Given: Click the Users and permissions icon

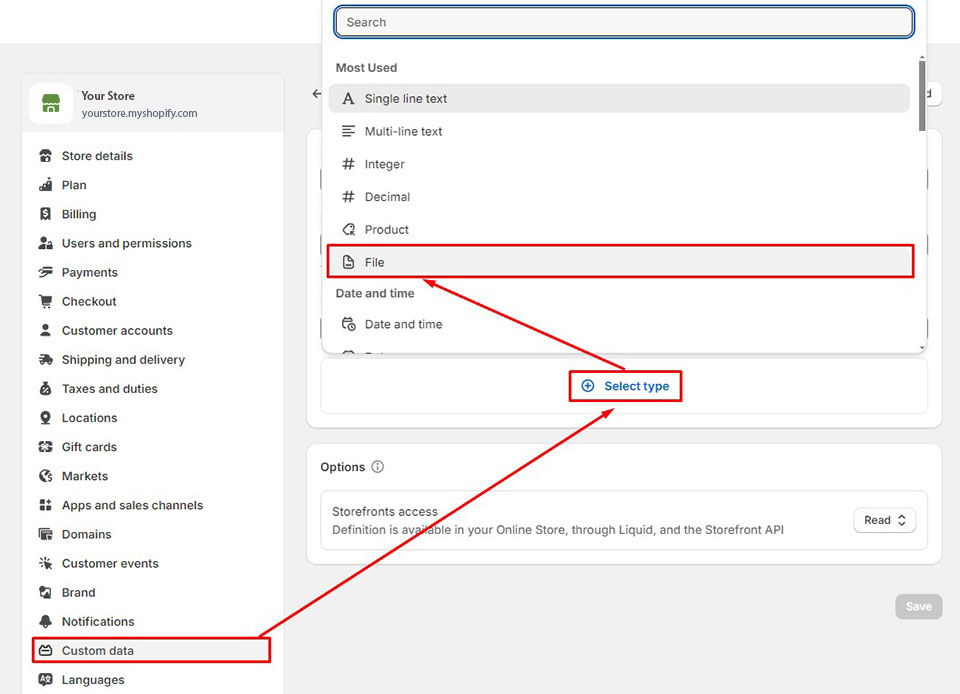Looking at the screenshot, I should click(x=45, y=243).
